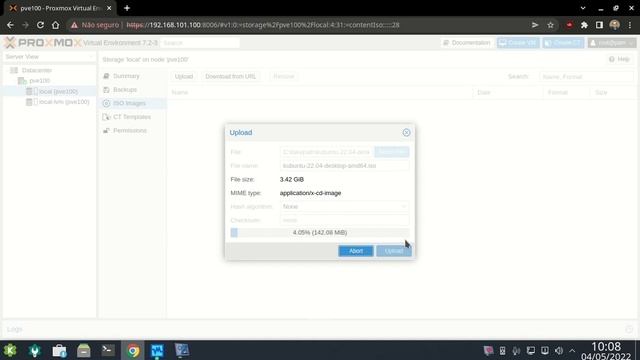Click the Permissions unlock icon
This screenshot has width=640, height=360.
[x=107, y=131]
